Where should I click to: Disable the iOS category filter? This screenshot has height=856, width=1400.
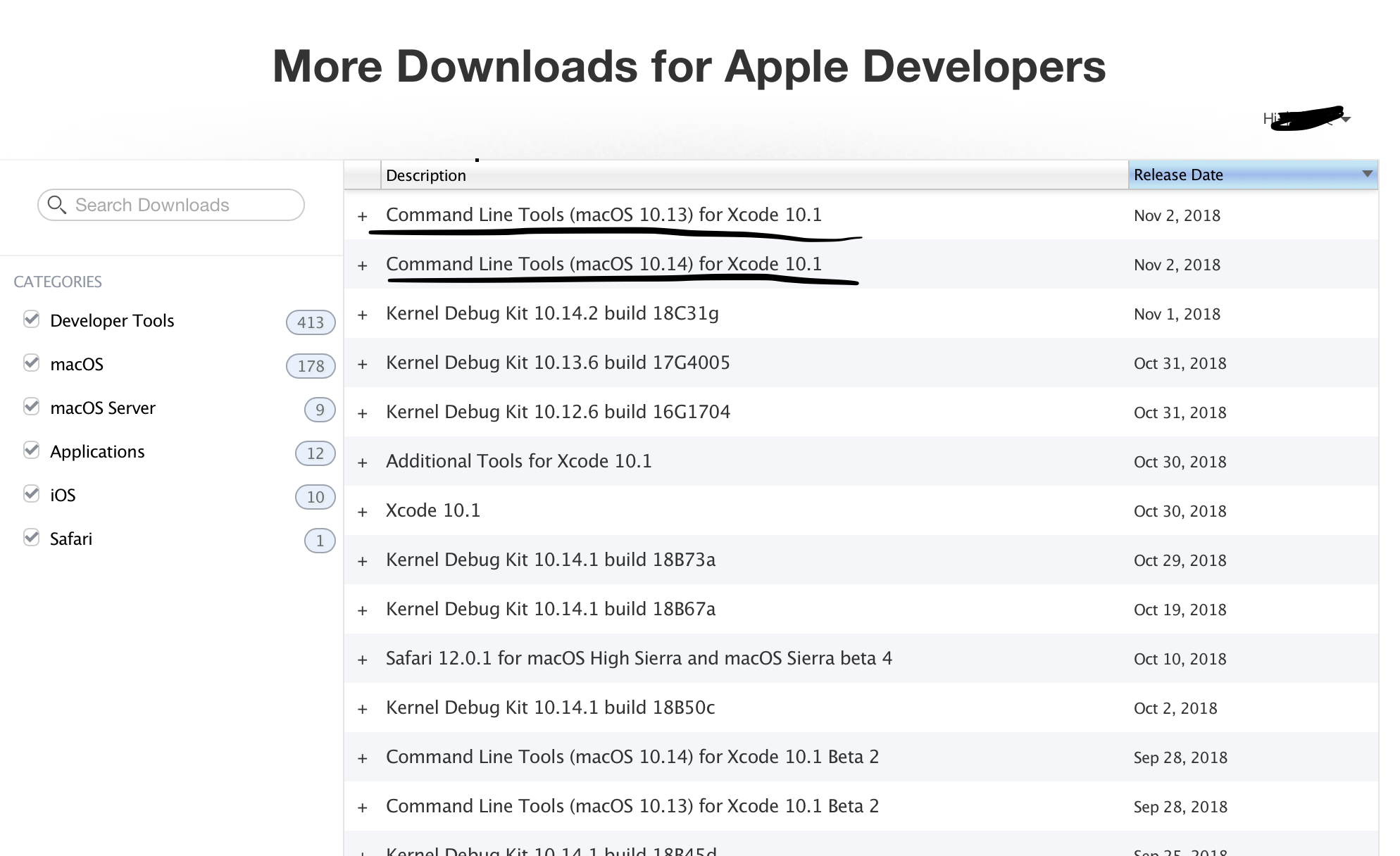[31, 494]
